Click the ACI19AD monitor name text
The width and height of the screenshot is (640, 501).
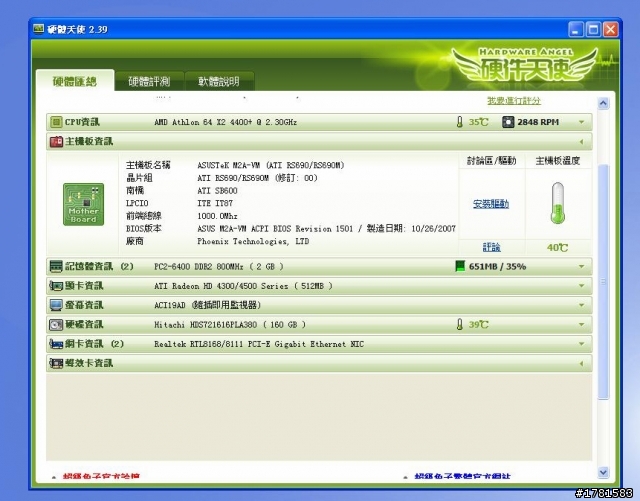tap(207, 305)
